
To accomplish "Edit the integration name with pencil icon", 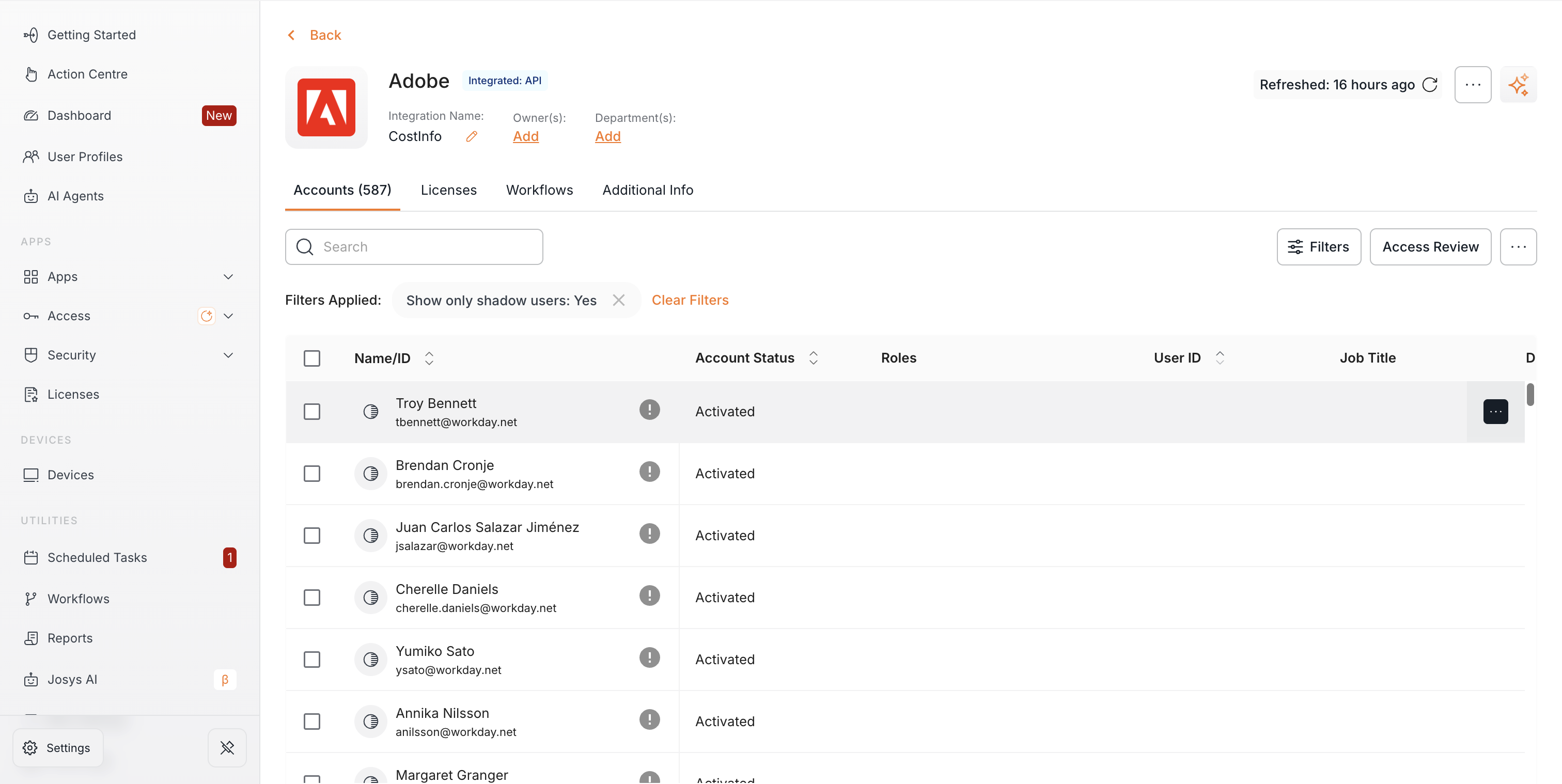I will [471, 136].
